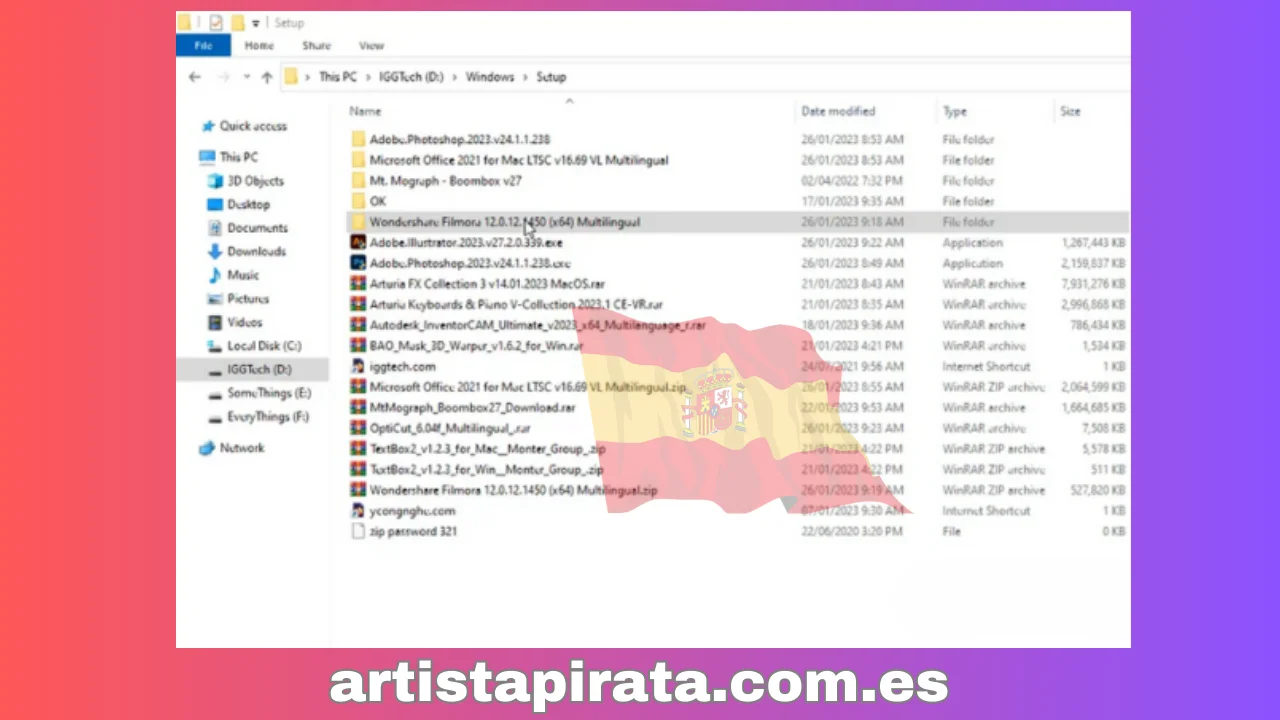
Task: Select Network in navigation pane
Action: click(242, 448)
